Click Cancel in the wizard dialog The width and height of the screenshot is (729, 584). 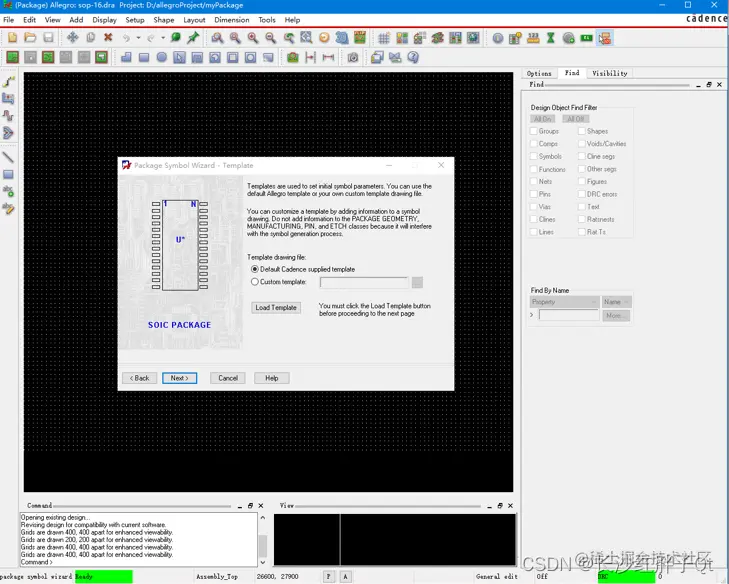[x=228, y=378]
